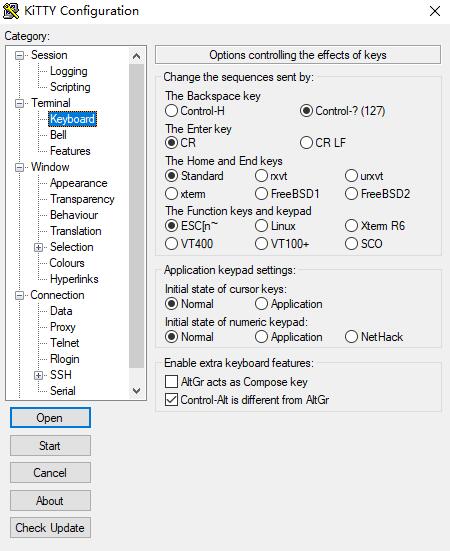Image resolution: width=450 pixels, height=551 pixels.
Task: Click the KiTTY icon in title bar
Action: click(11, 11)
